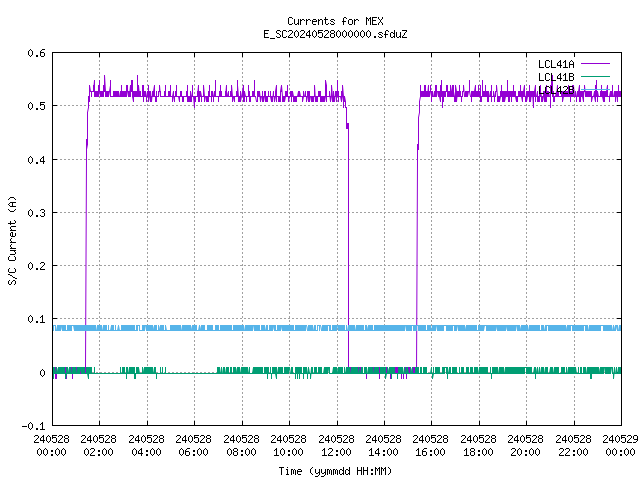The width and height of the screenshot is (640, 480).
Task: Click the x-axis tick 240528 04:00
Action: pos(146,445)
